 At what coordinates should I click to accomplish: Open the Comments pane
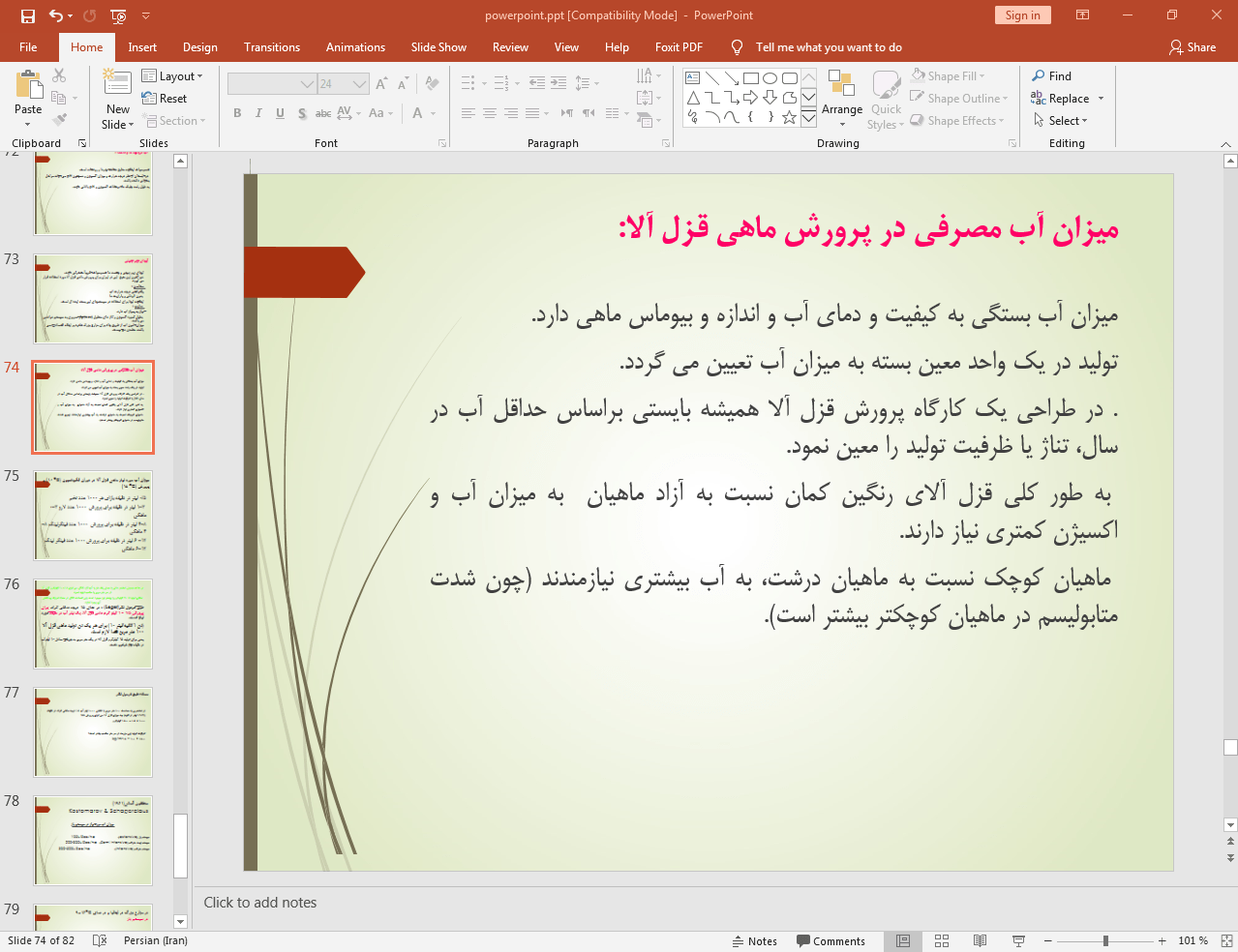click(x=830, y=941)
